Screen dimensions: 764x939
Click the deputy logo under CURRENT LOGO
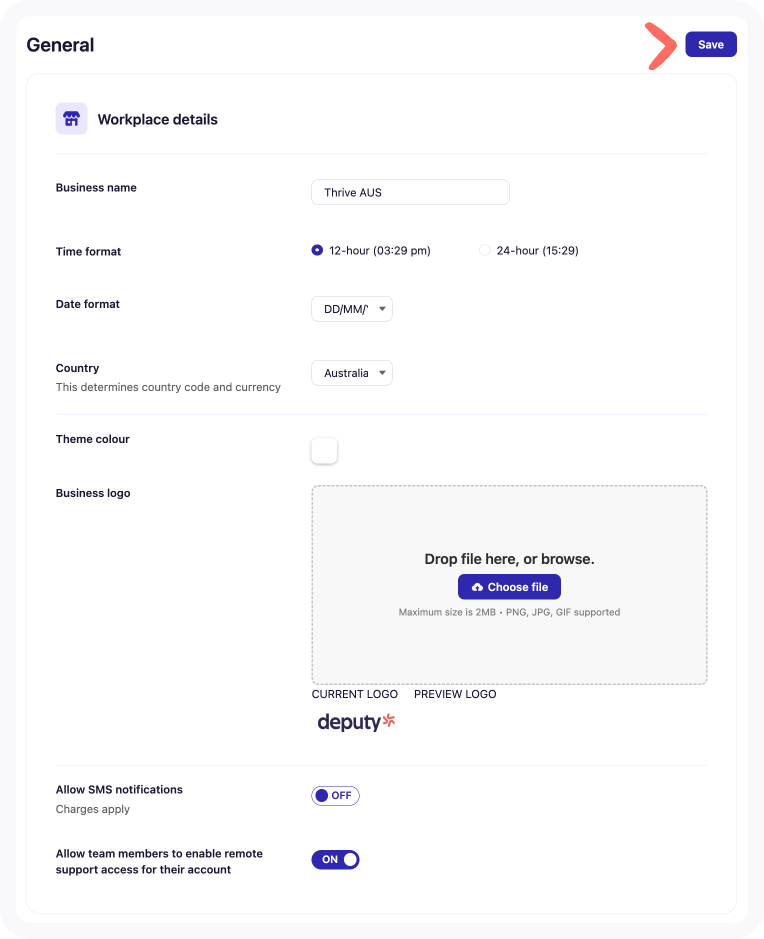pos(355,721)
